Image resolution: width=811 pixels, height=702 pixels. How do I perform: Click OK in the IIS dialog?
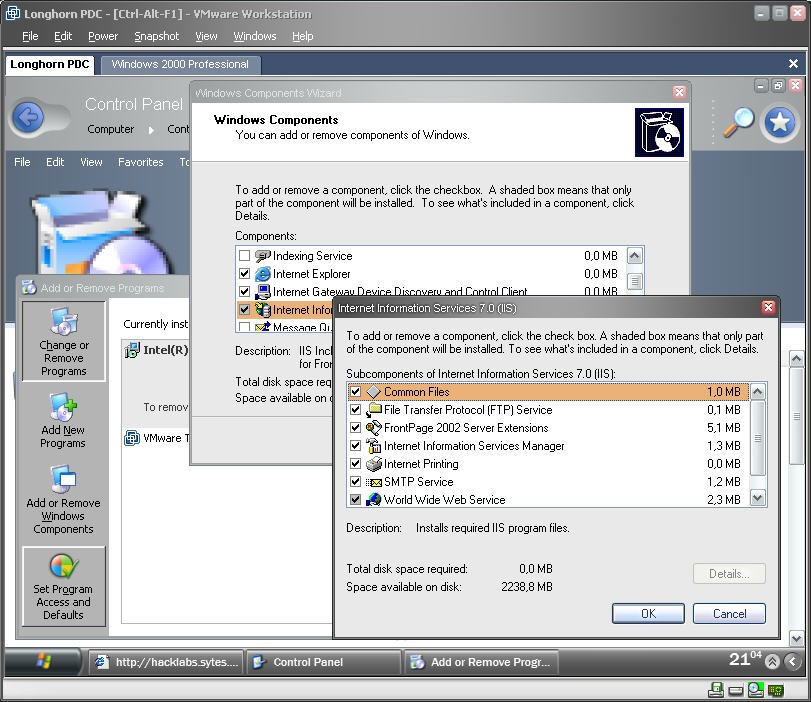tap(648, 614)
